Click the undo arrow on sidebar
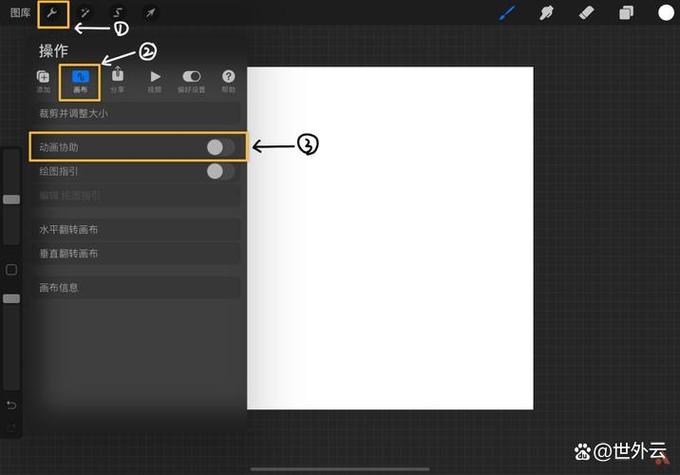 (x=11, y=405)
